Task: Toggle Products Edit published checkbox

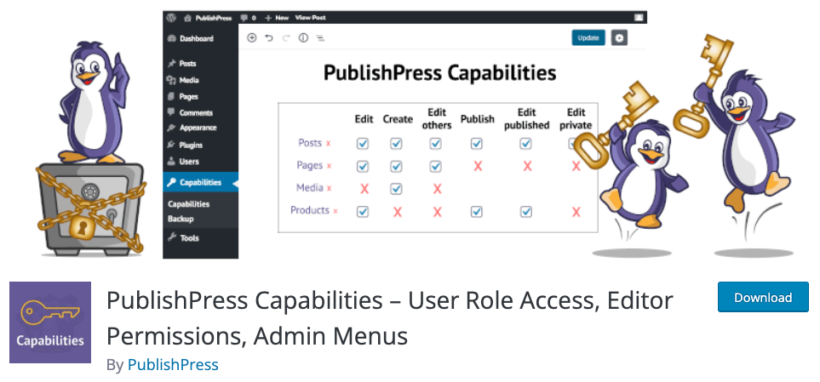Action: [526, 211]
